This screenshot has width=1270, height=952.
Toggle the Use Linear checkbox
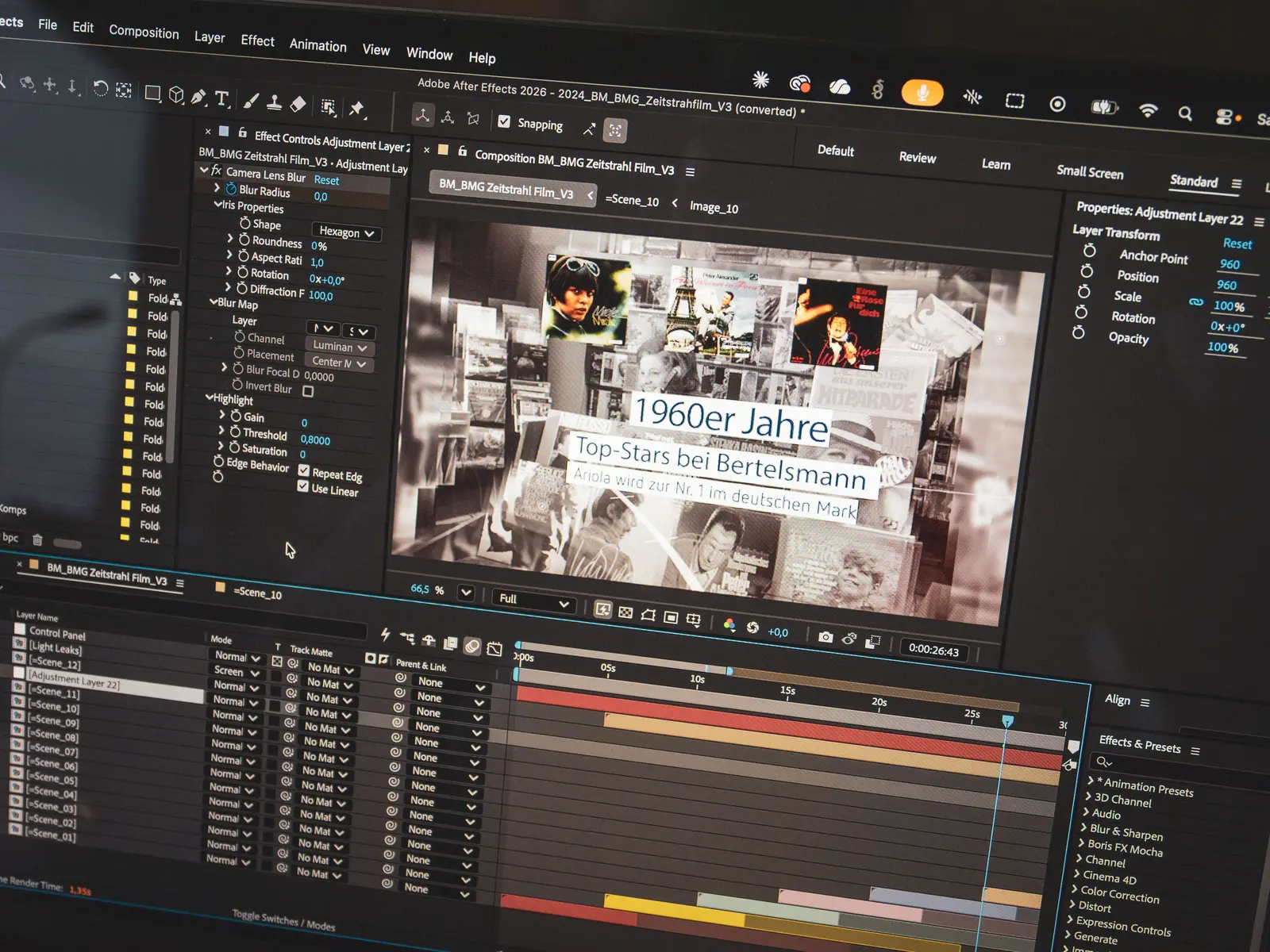point(302,486)
